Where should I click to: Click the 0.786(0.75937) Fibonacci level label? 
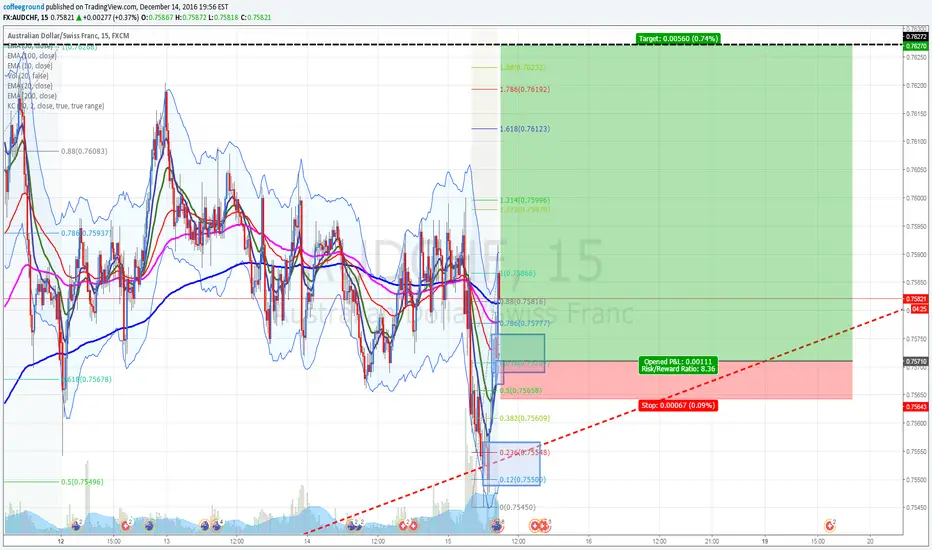pyautogui.click(x=86, y=233)
